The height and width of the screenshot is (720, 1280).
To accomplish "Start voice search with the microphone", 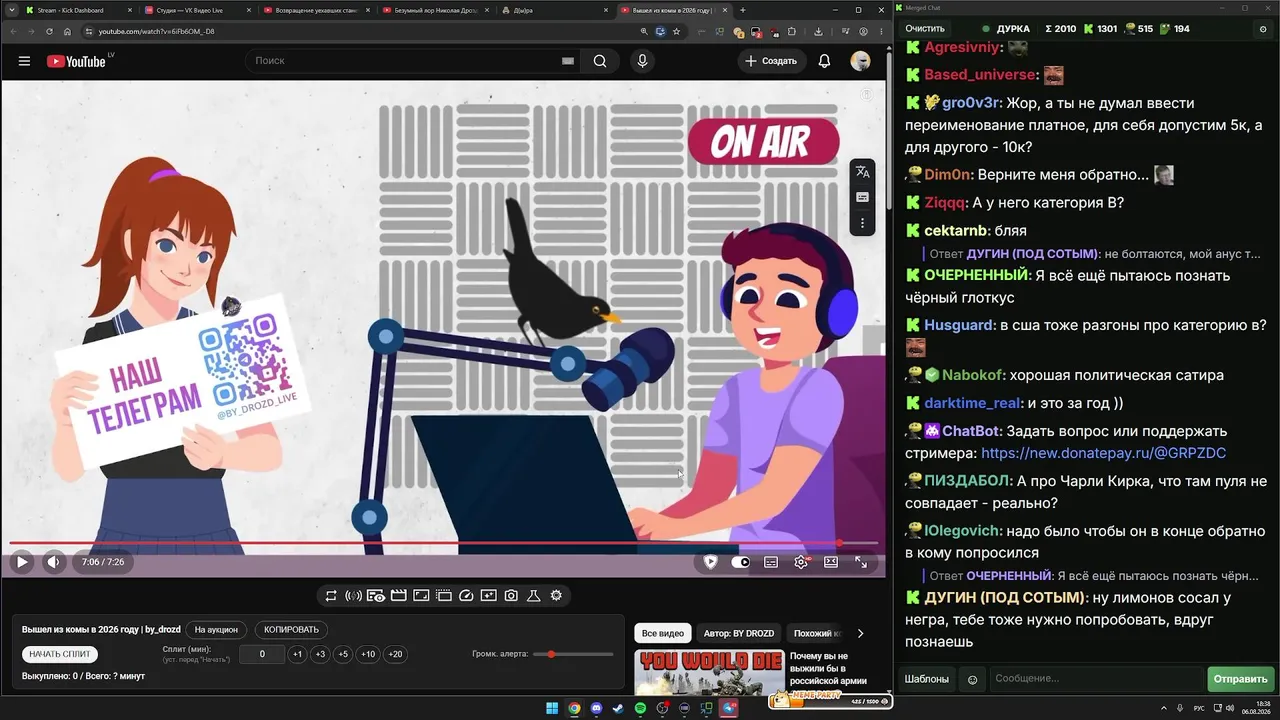I will point(642,61).
